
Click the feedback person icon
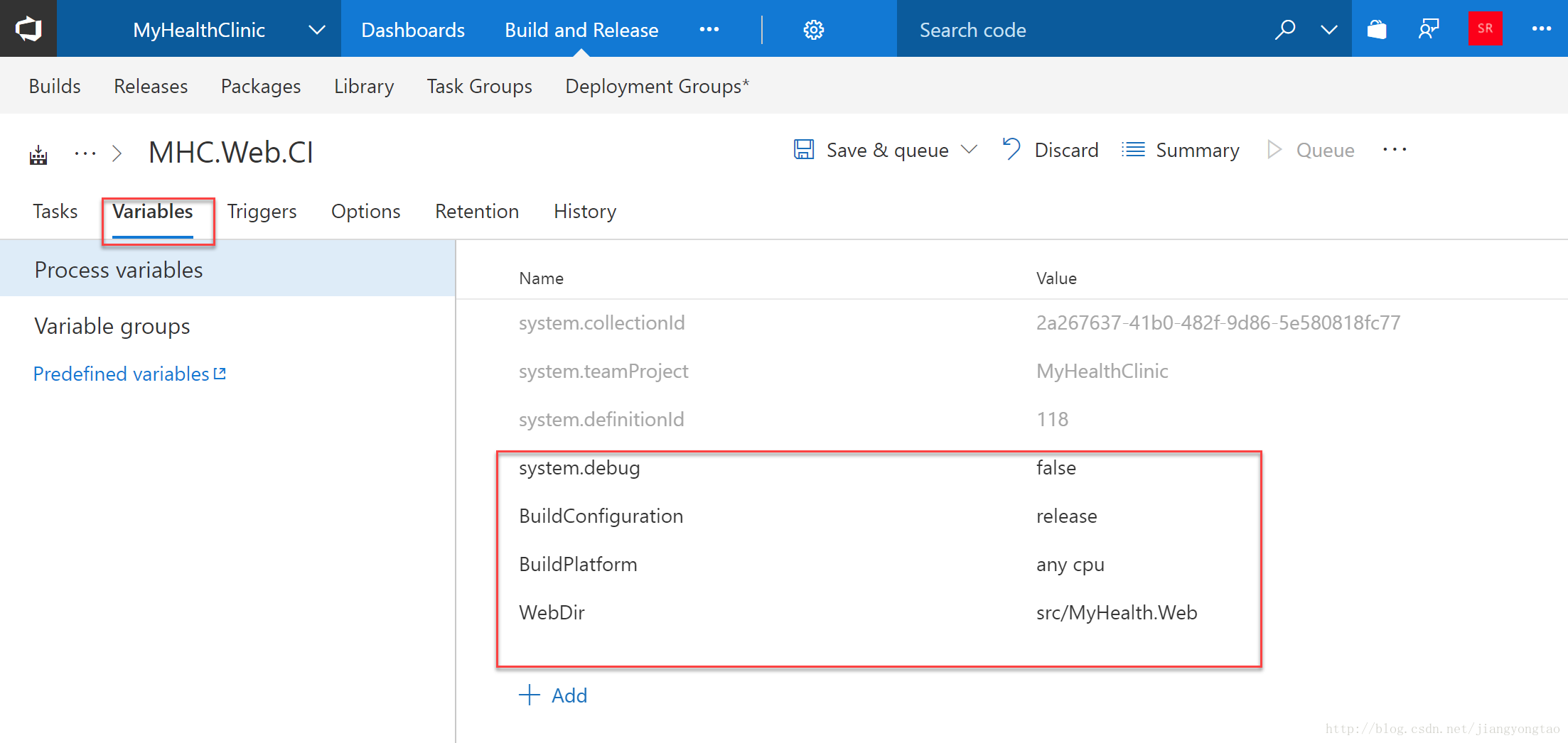[x=1428, y=30]
